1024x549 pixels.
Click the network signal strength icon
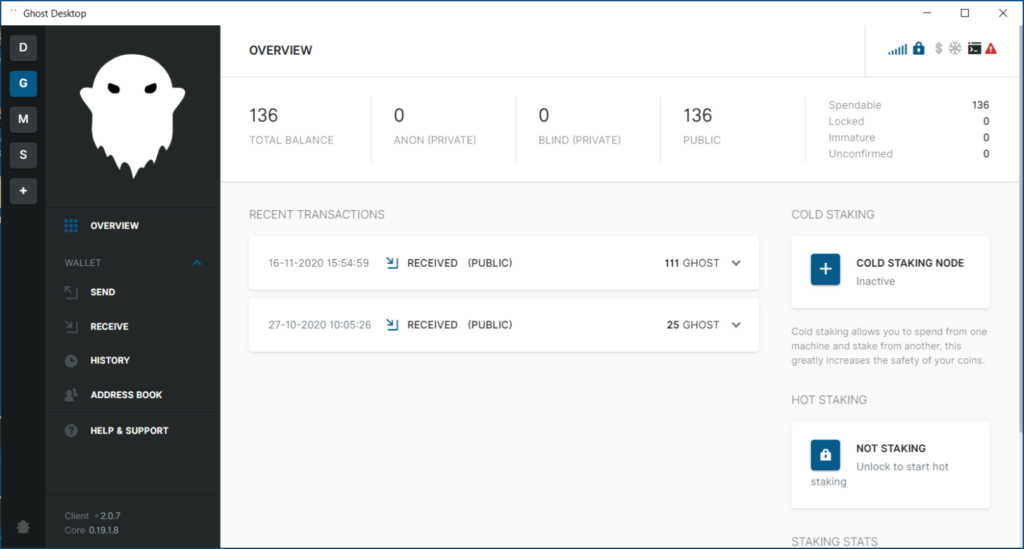897,49
